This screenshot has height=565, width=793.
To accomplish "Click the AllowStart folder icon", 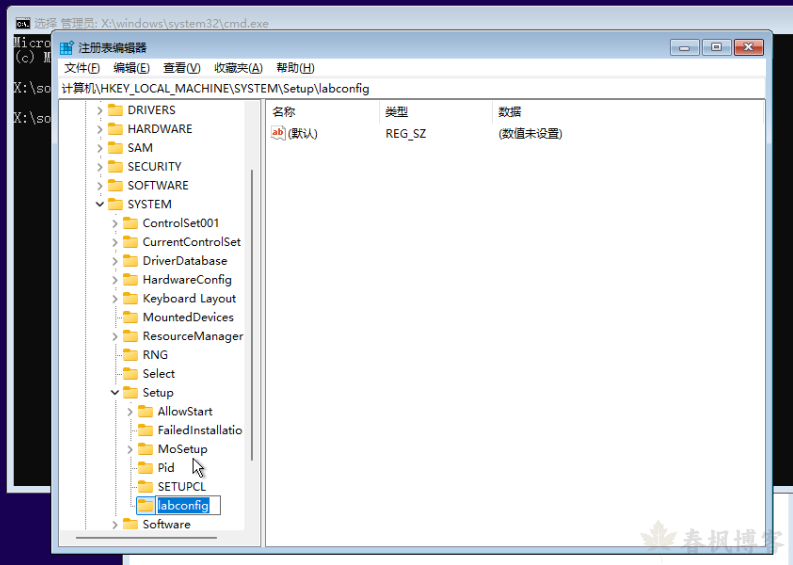I will pyautogui.click(x=146, y=411).
